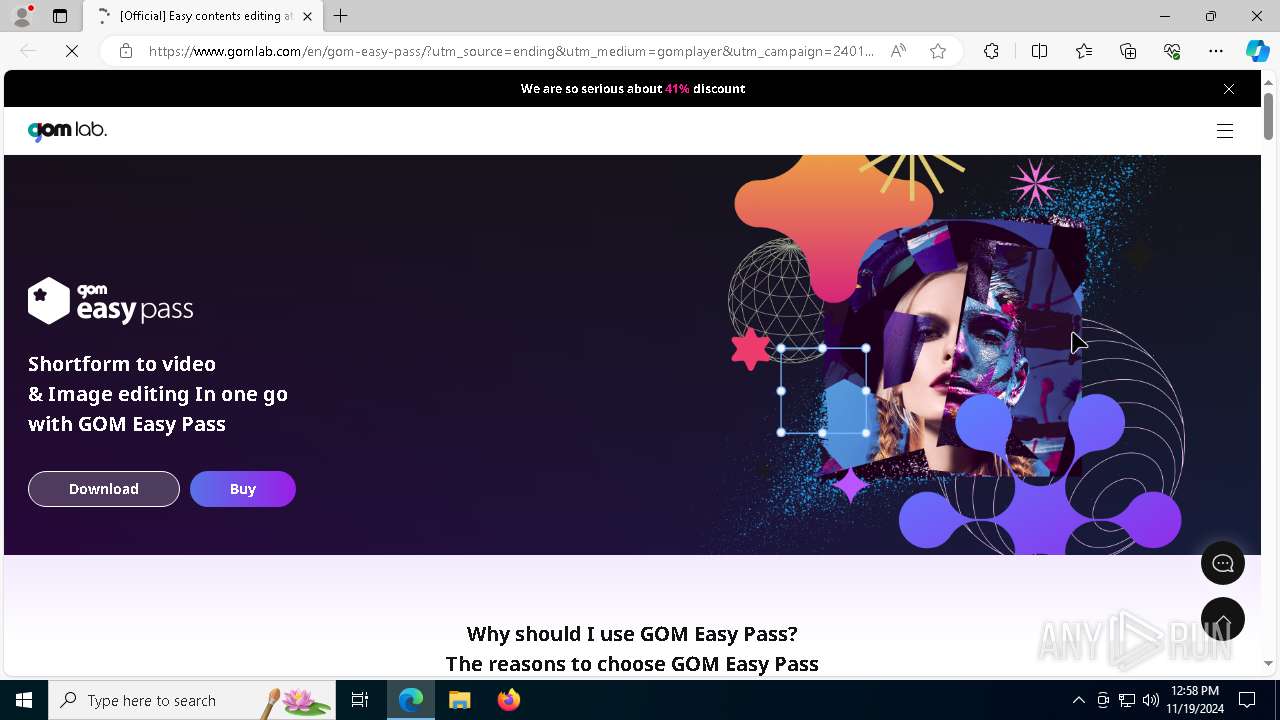
Task: Click the GOM Lab logo
Action: coord(67,130)
